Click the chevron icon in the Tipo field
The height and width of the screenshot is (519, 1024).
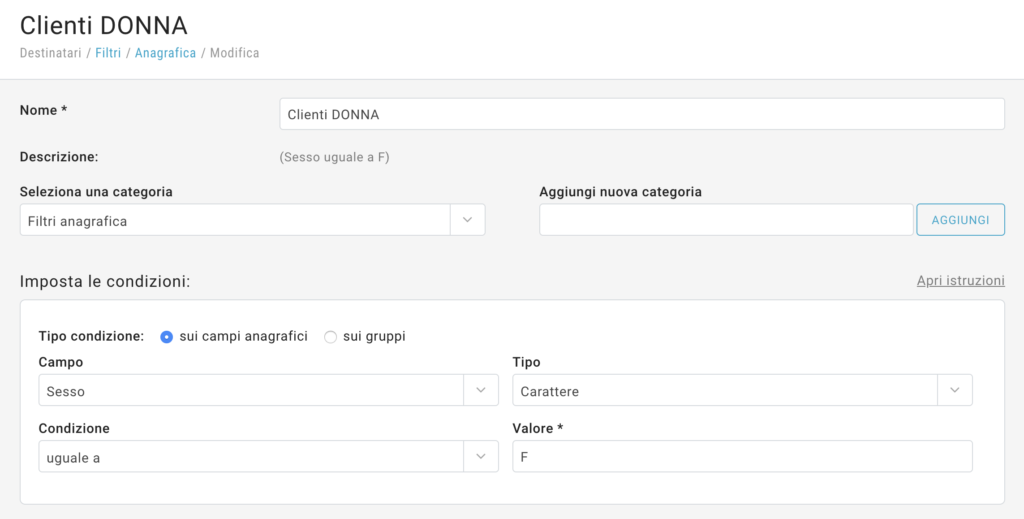pyautogui.click(x=954, y=391)
